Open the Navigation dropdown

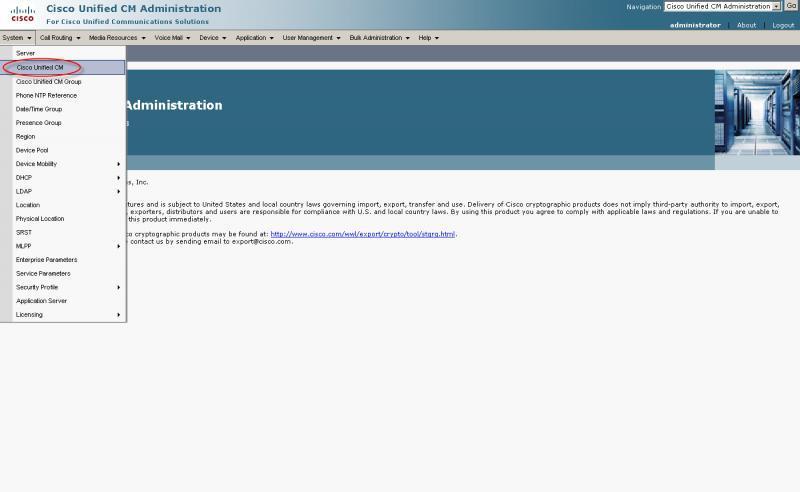[x=722, y=7]
